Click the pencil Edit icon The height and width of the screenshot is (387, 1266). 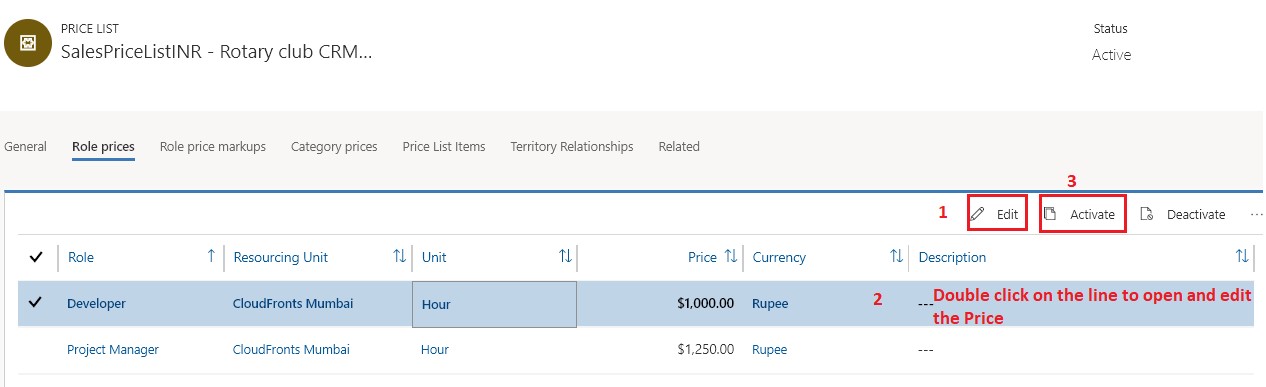coord(978,214)
